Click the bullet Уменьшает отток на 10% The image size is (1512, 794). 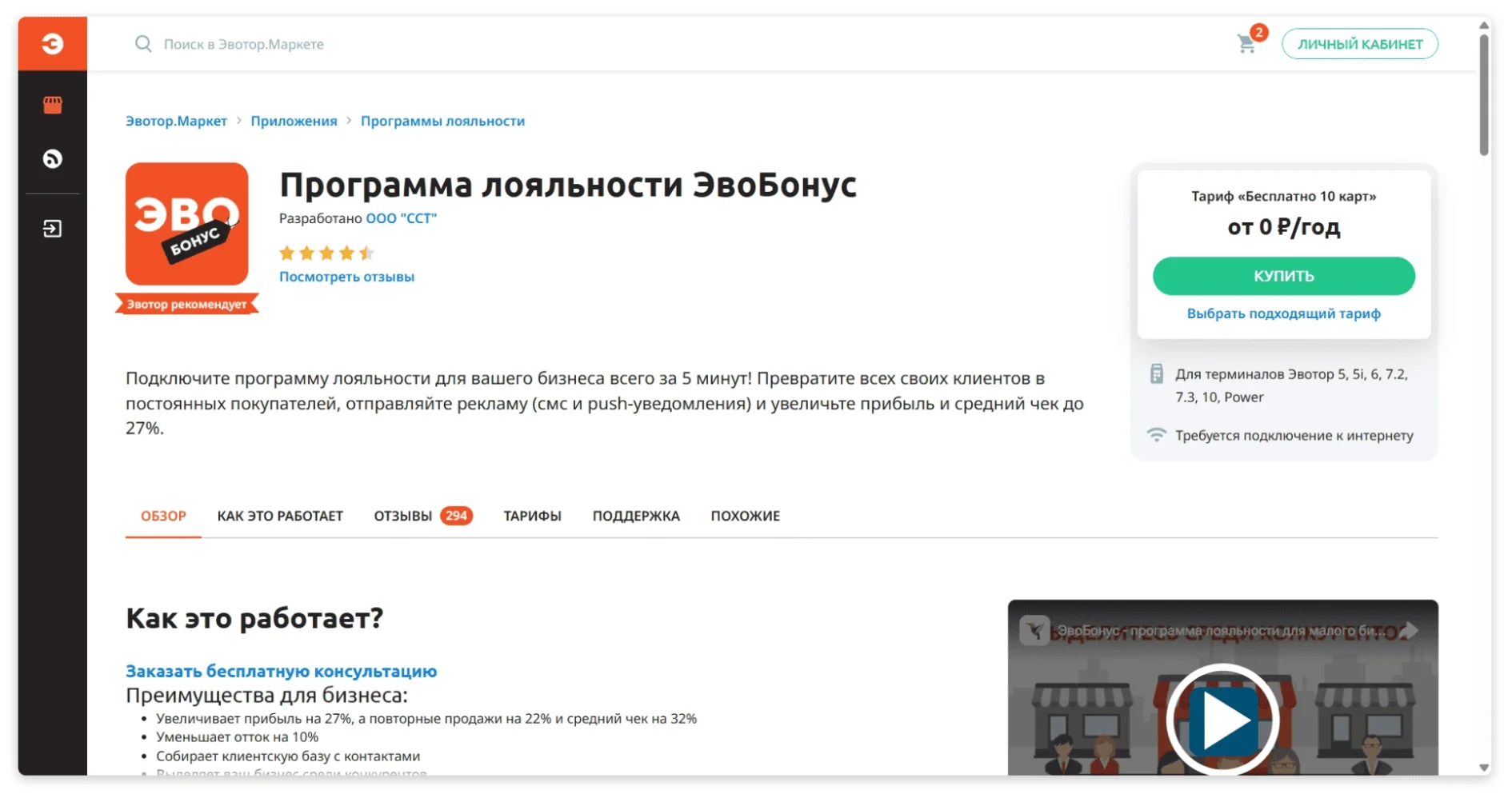pyautogui.click(x=237, y=736)
